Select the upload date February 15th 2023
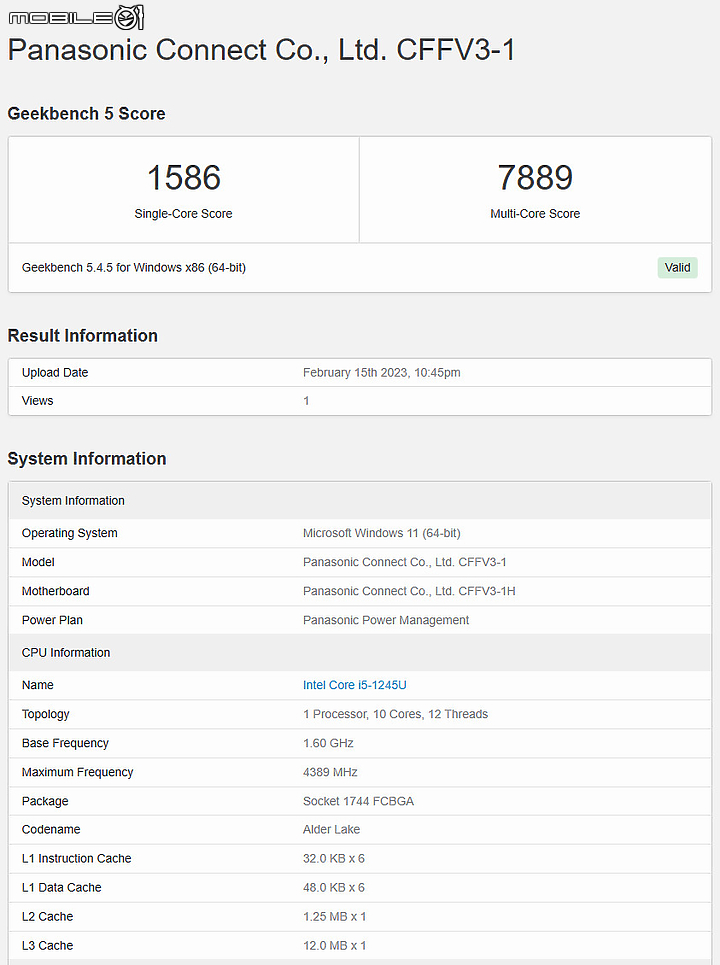720x965 pixels. coord(382,372)
